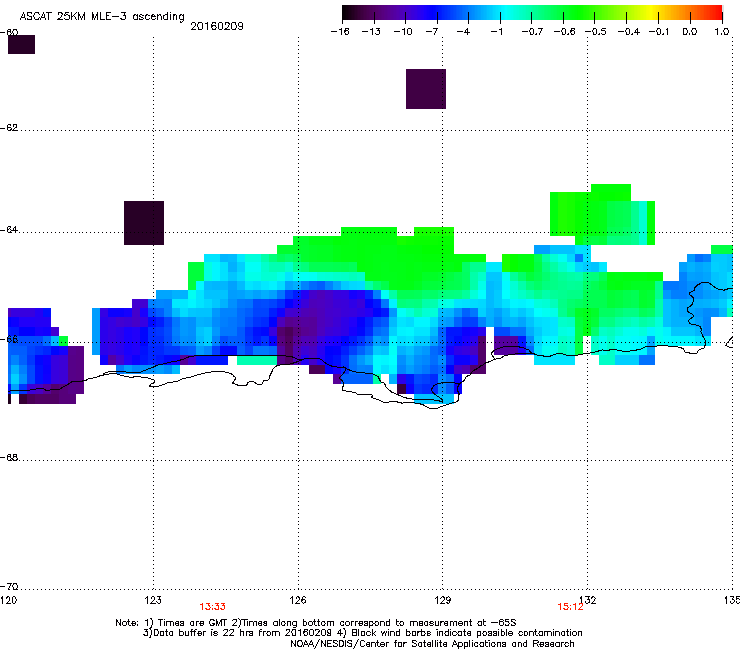The height and width of the screenshot is (650, 740).
Task: Click the latitude label -70
Action: pyautogui.click(x=9, y=587)
